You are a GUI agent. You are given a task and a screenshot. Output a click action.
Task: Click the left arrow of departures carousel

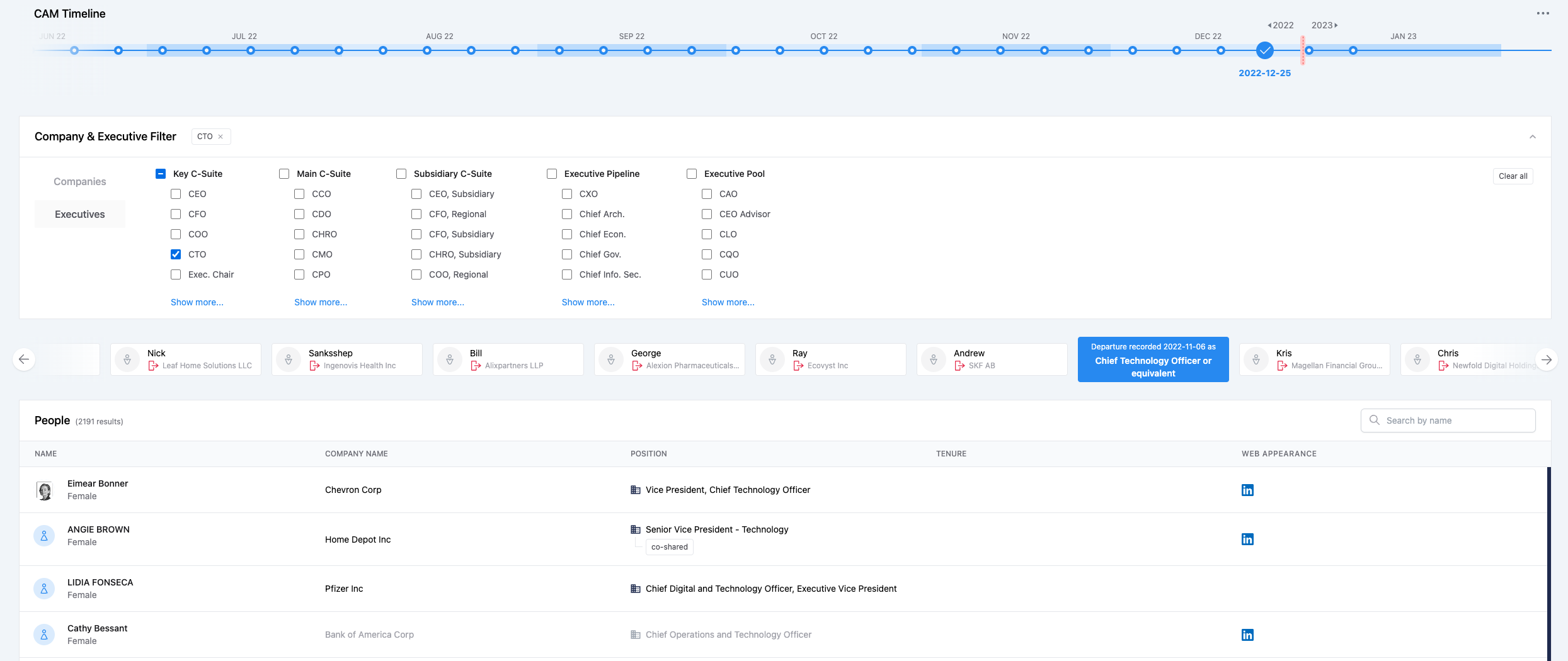click(24, 359)
